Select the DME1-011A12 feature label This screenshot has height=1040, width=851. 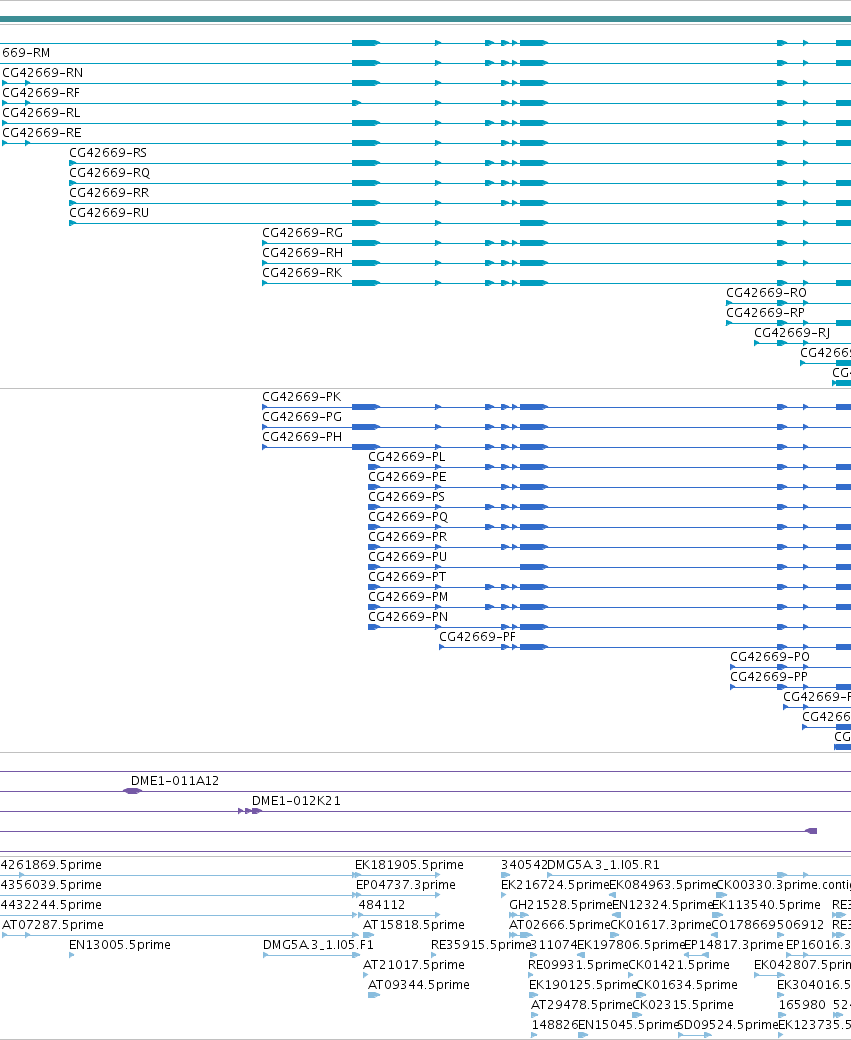[174, 781]
